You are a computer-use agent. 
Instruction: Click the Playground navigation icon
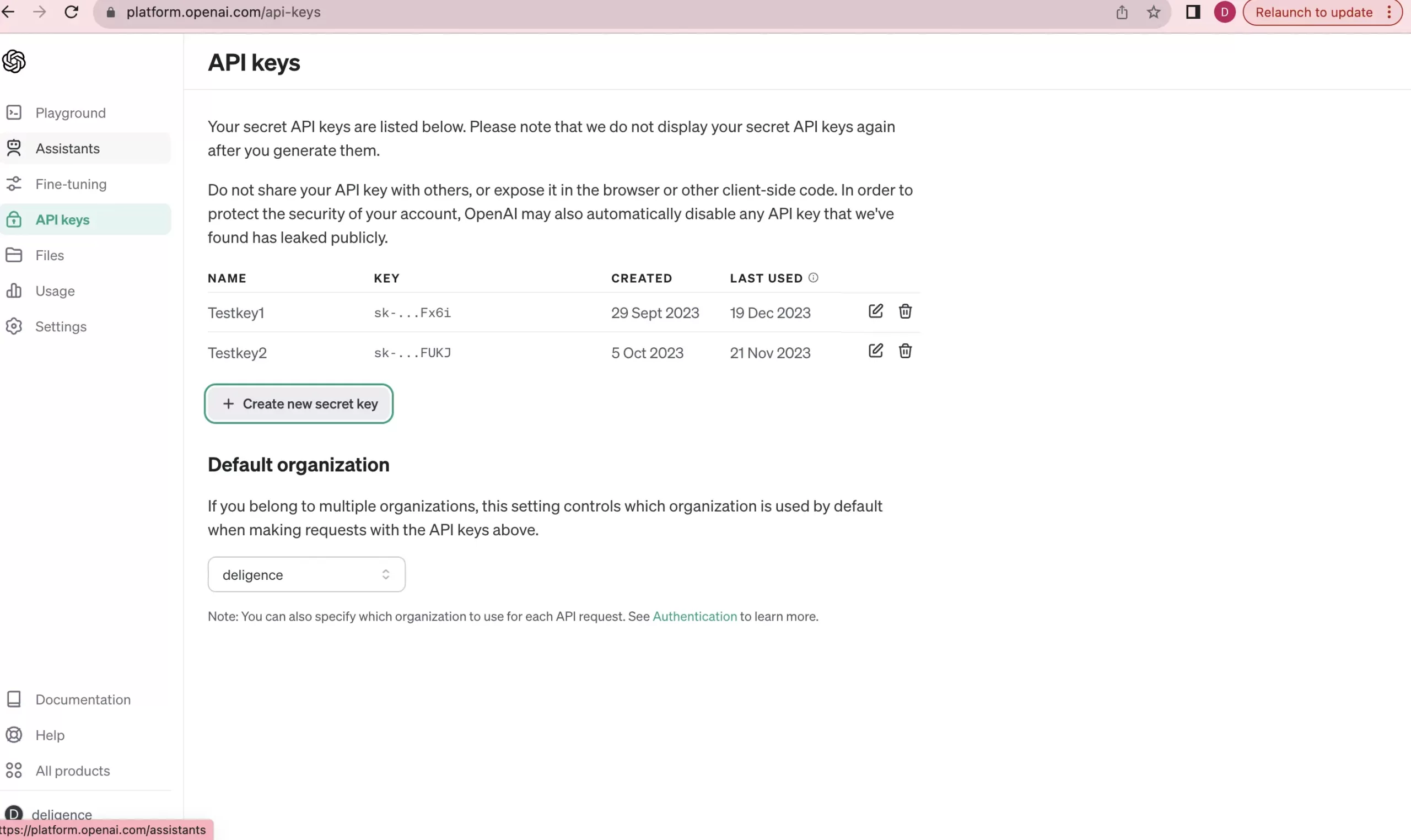point(14,112)
